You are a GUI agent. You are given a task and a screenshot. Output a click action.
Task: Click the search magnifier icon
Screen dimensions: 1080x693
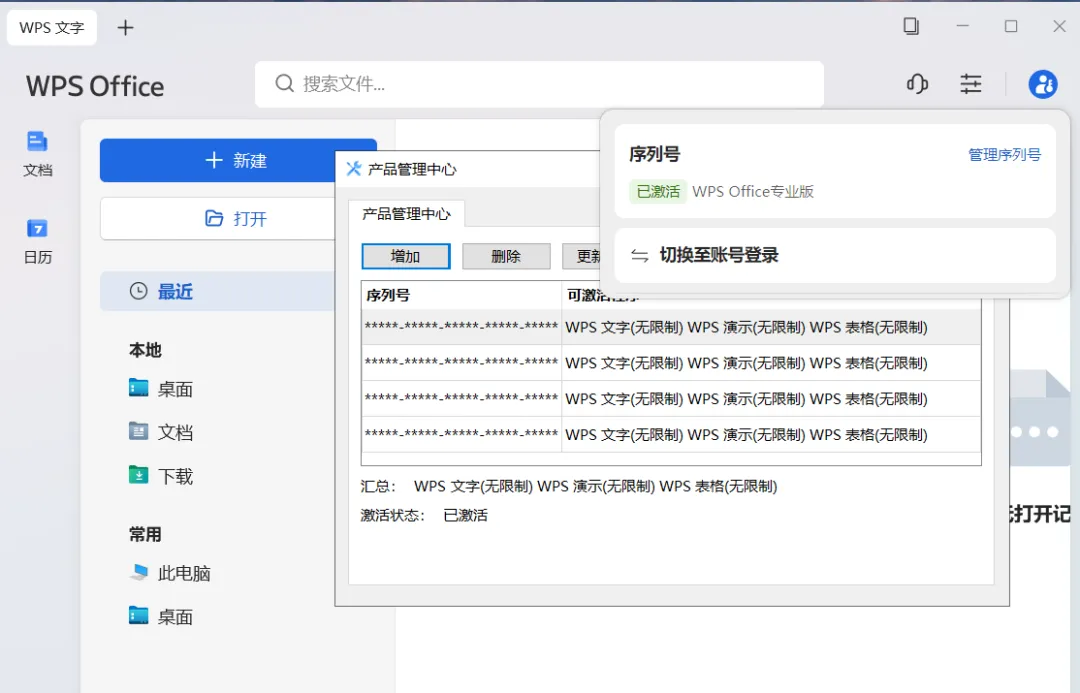click(284, 83)
